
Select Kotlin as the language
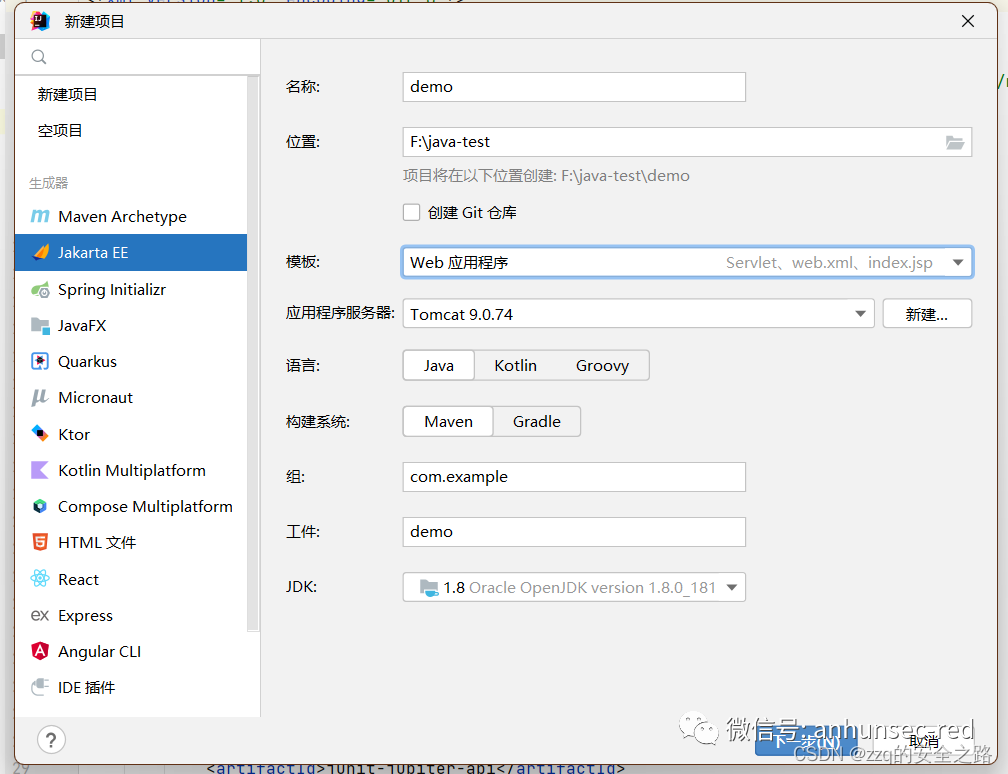tap(516, 365)
